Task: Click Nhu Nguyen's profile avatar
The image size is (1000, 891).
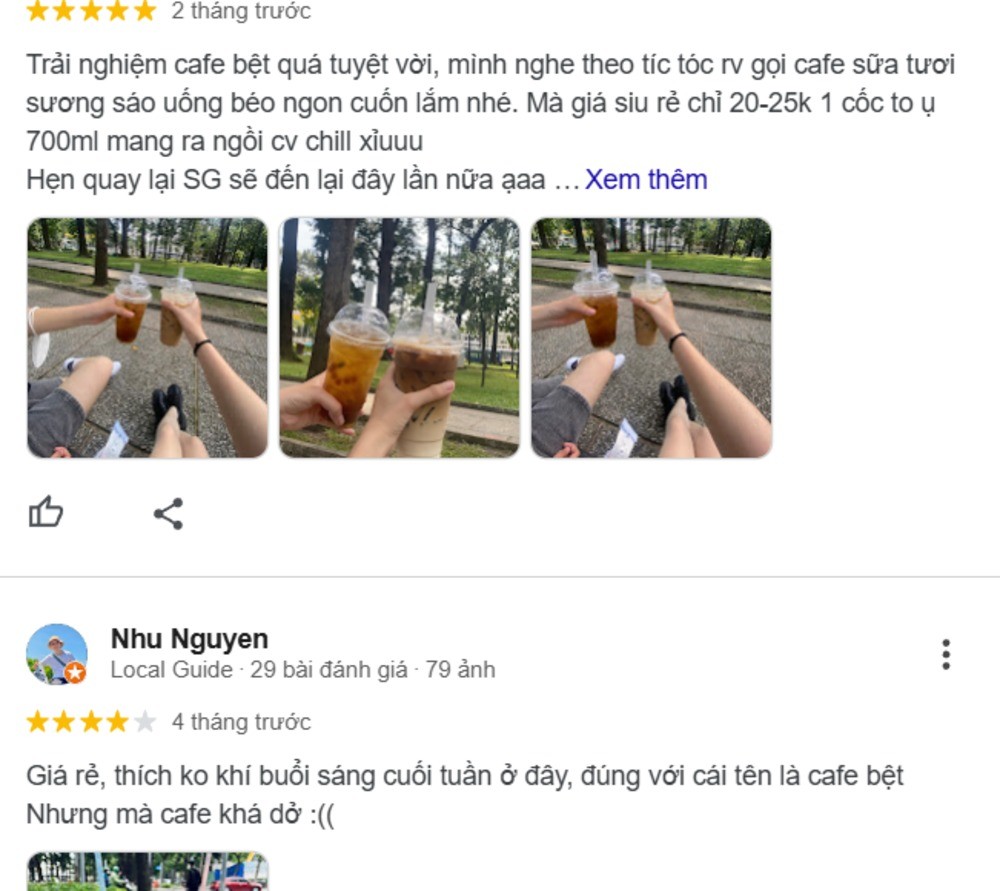Action: 55,652
